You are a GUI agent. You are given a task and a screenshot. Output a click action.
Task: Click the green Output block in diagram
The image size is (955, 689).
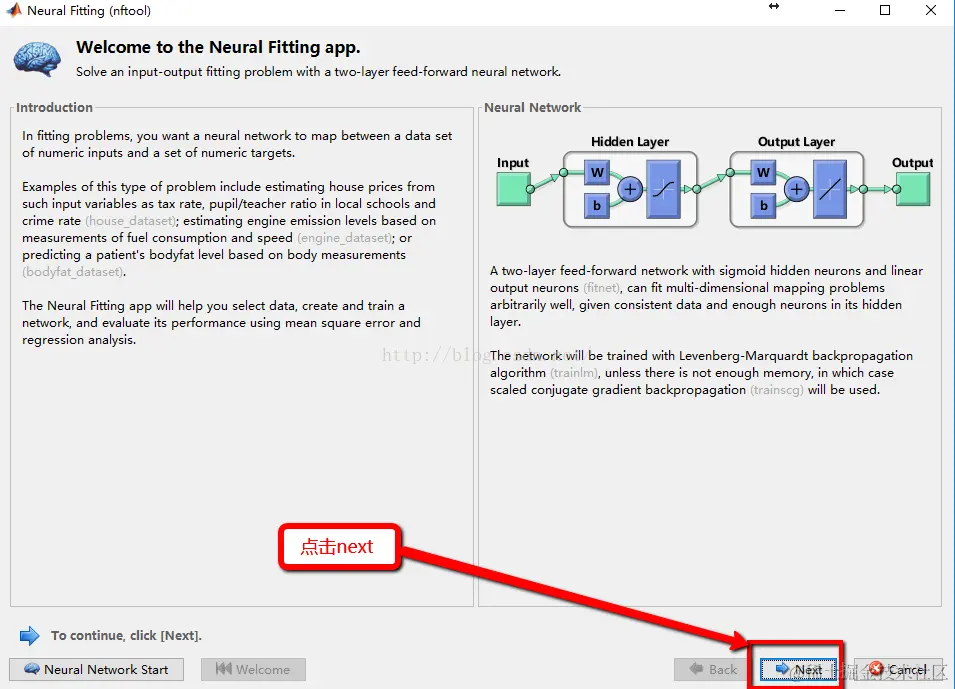(912, 189)
